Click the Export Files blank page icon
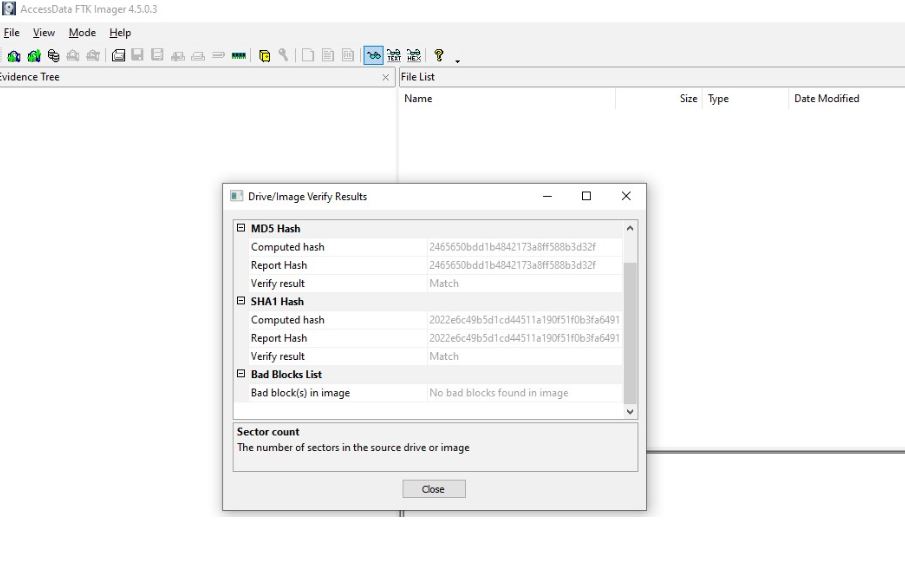Image resolution: width=905 pixels, height=572 pixels. 308,55
